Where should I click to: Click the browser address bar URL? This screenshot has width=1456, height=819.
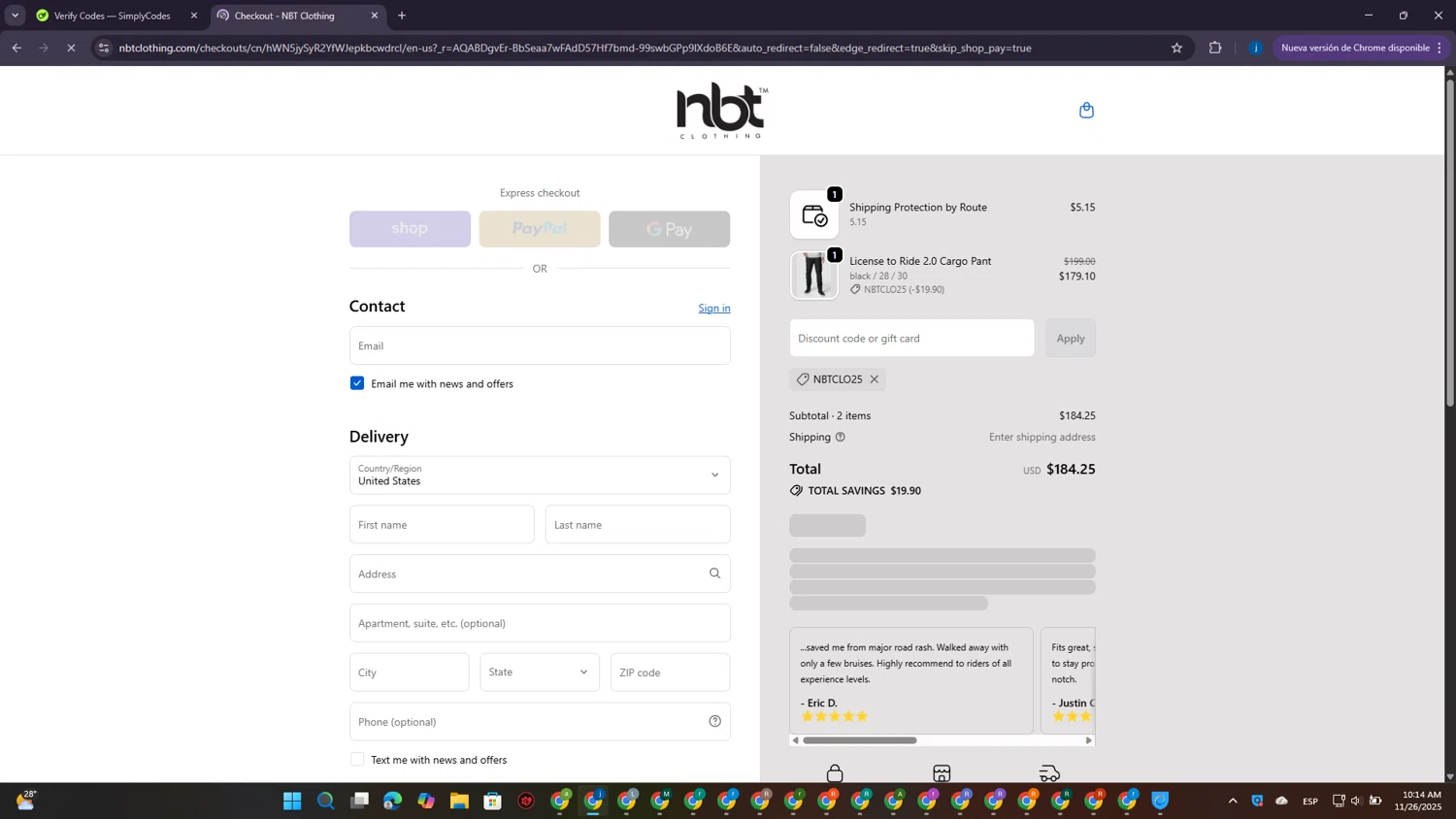tap(575, 48)
